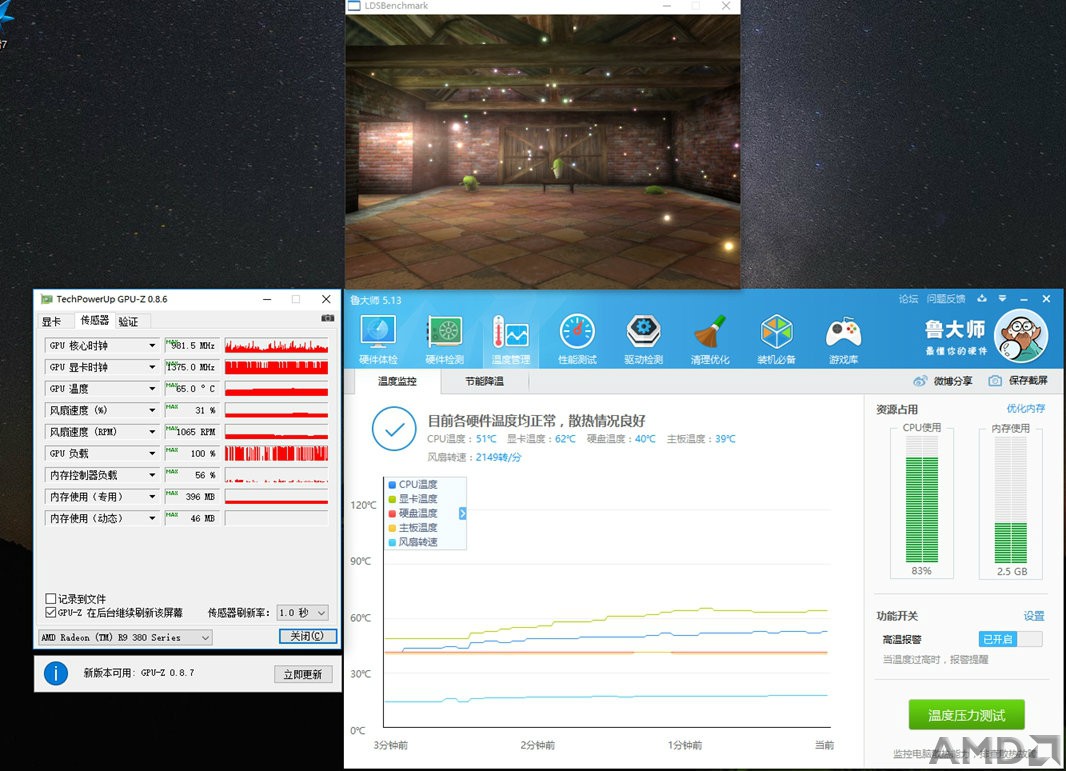Toggle 风扇转速 legend series
The height and width of the screenshot is (771, 1066).
coord(413,542)
